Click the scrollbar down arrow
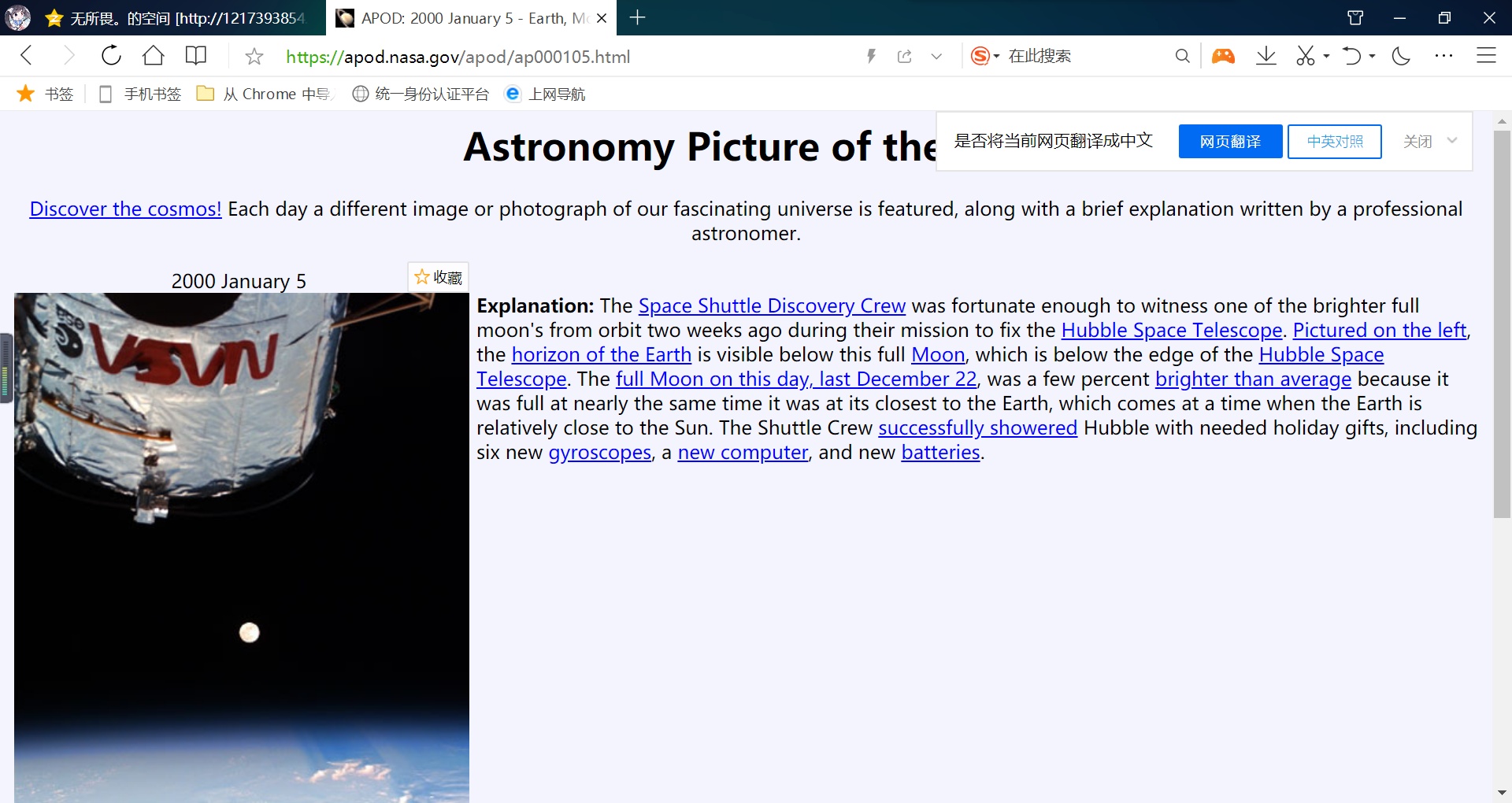Image resolution: width=1512 pixels, height=803 pixels. [x=1502, y=793]
